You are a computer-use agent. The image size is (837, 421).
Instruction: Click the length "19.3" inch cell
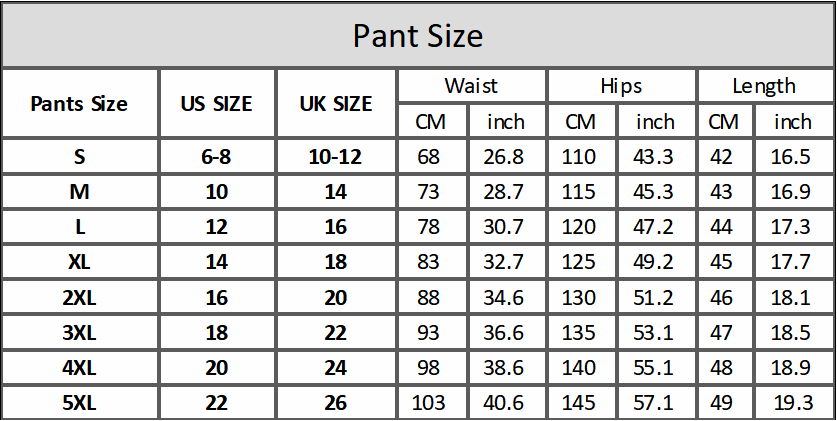(x=793, y=404)
